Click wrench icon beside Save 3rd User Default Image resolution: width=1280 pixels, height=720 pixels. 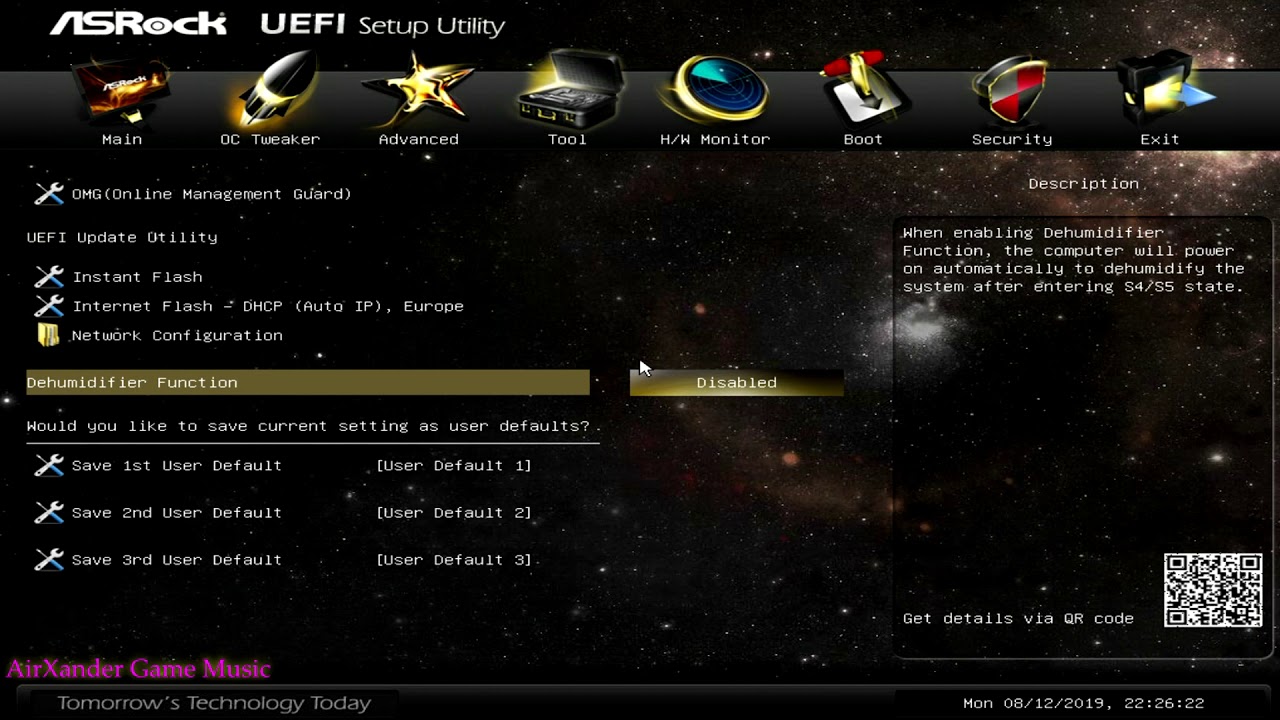49,559
